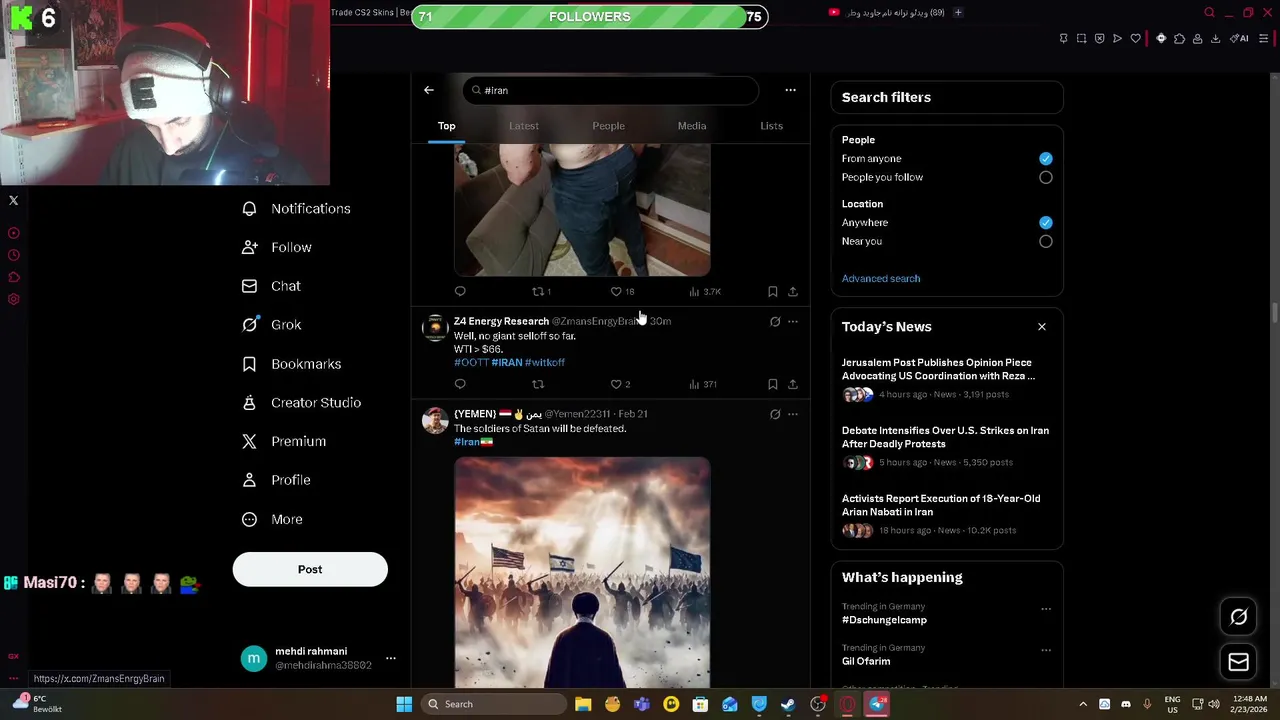
Task: Open the search options three-dot menu
Action: coord(790,90)
